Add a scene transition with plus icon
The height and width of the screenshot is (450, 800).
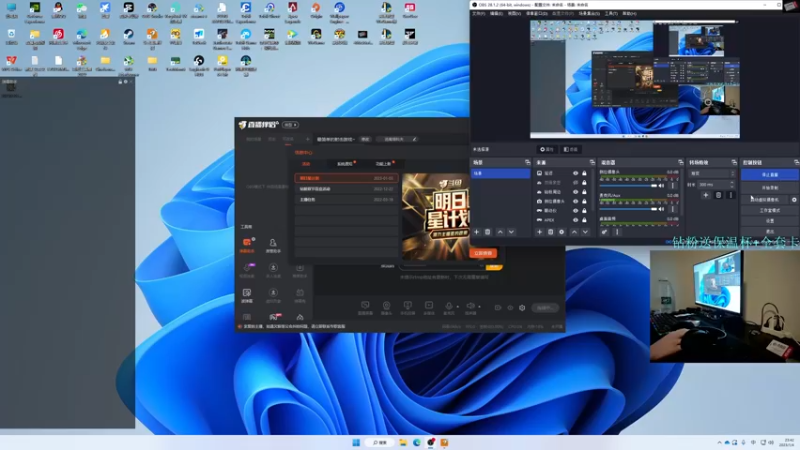click(x=706, y=195)
